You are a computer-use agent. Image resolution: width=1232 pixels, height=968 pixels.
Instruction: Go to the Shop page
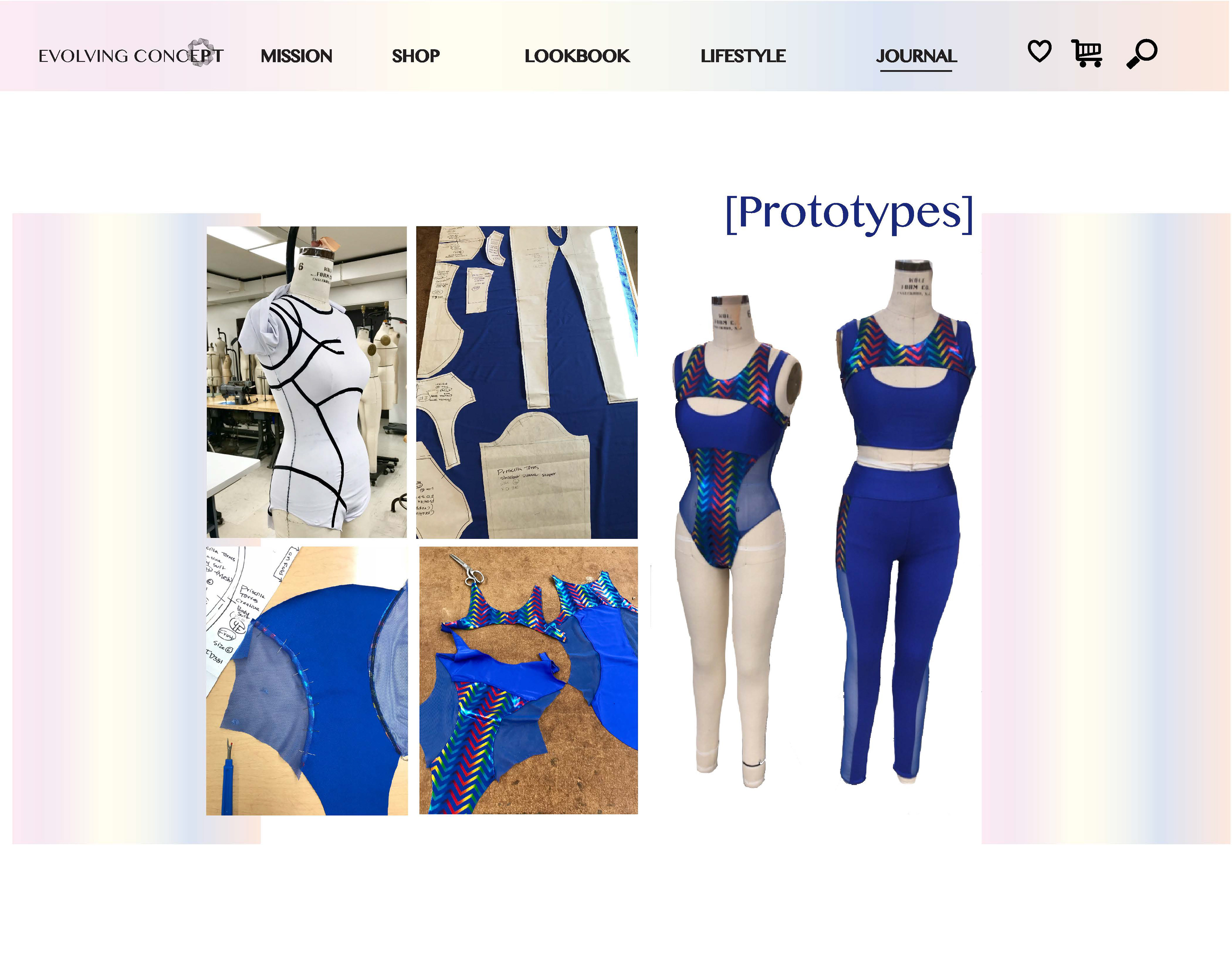pos(415,56)
